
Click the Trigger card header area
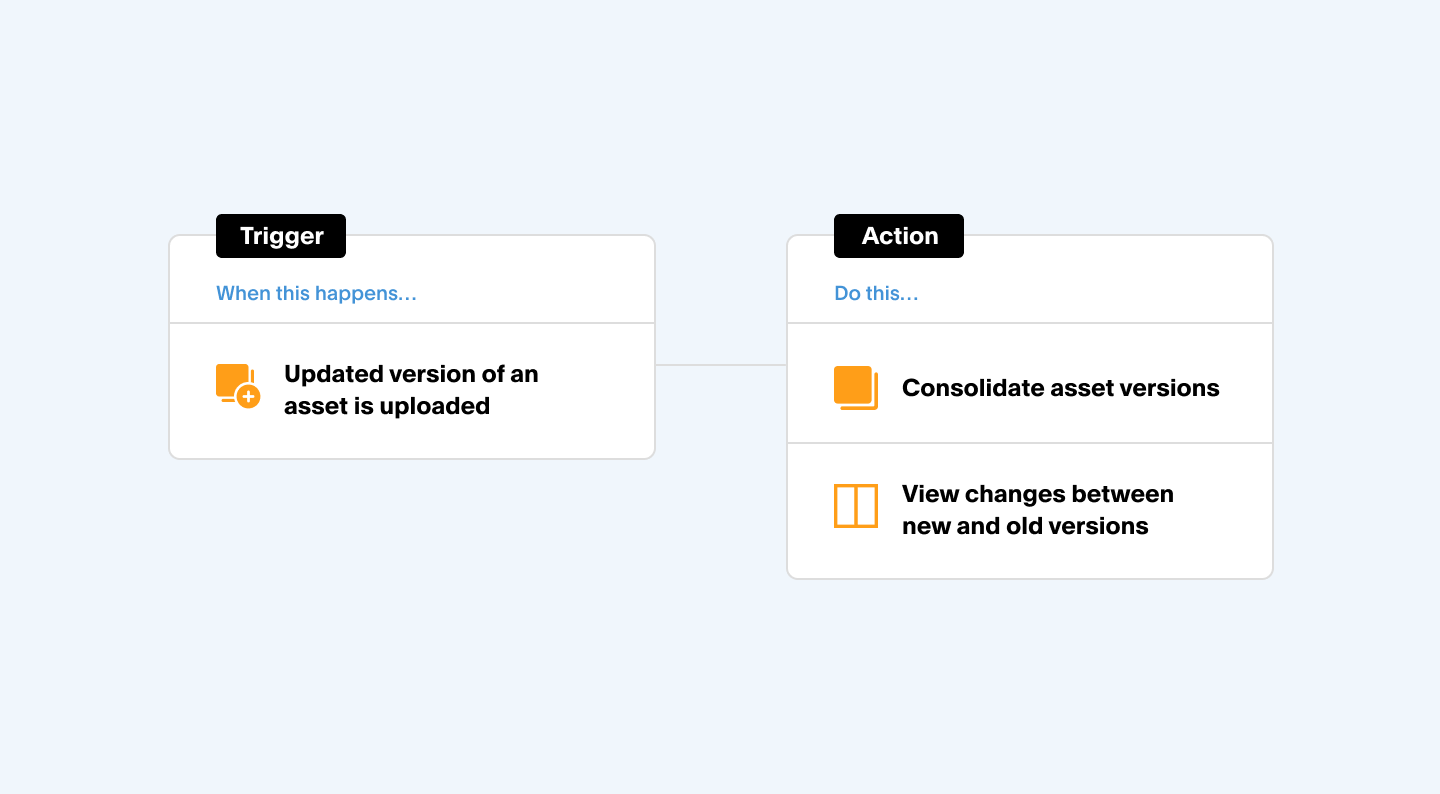click(x=412, y=280)
